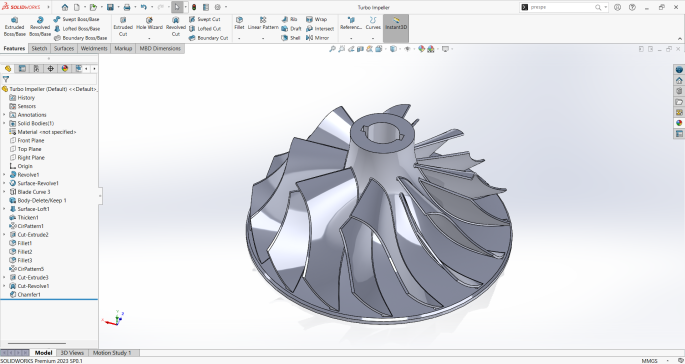Click the Revolved Cut tool
This screenshot has width=685, height=364.
[176, 27]
